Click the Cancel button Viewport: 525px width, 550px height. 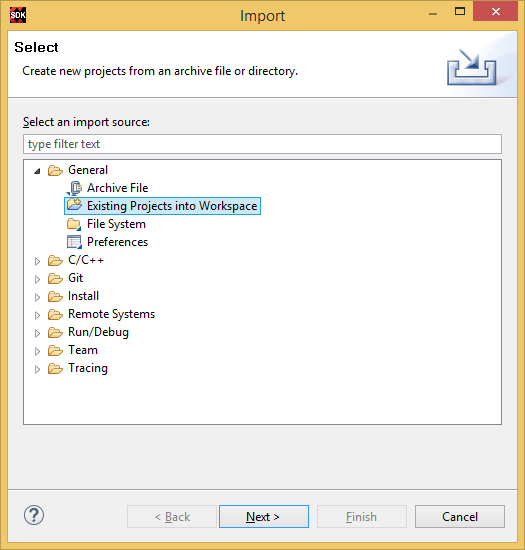pos(460,516)
